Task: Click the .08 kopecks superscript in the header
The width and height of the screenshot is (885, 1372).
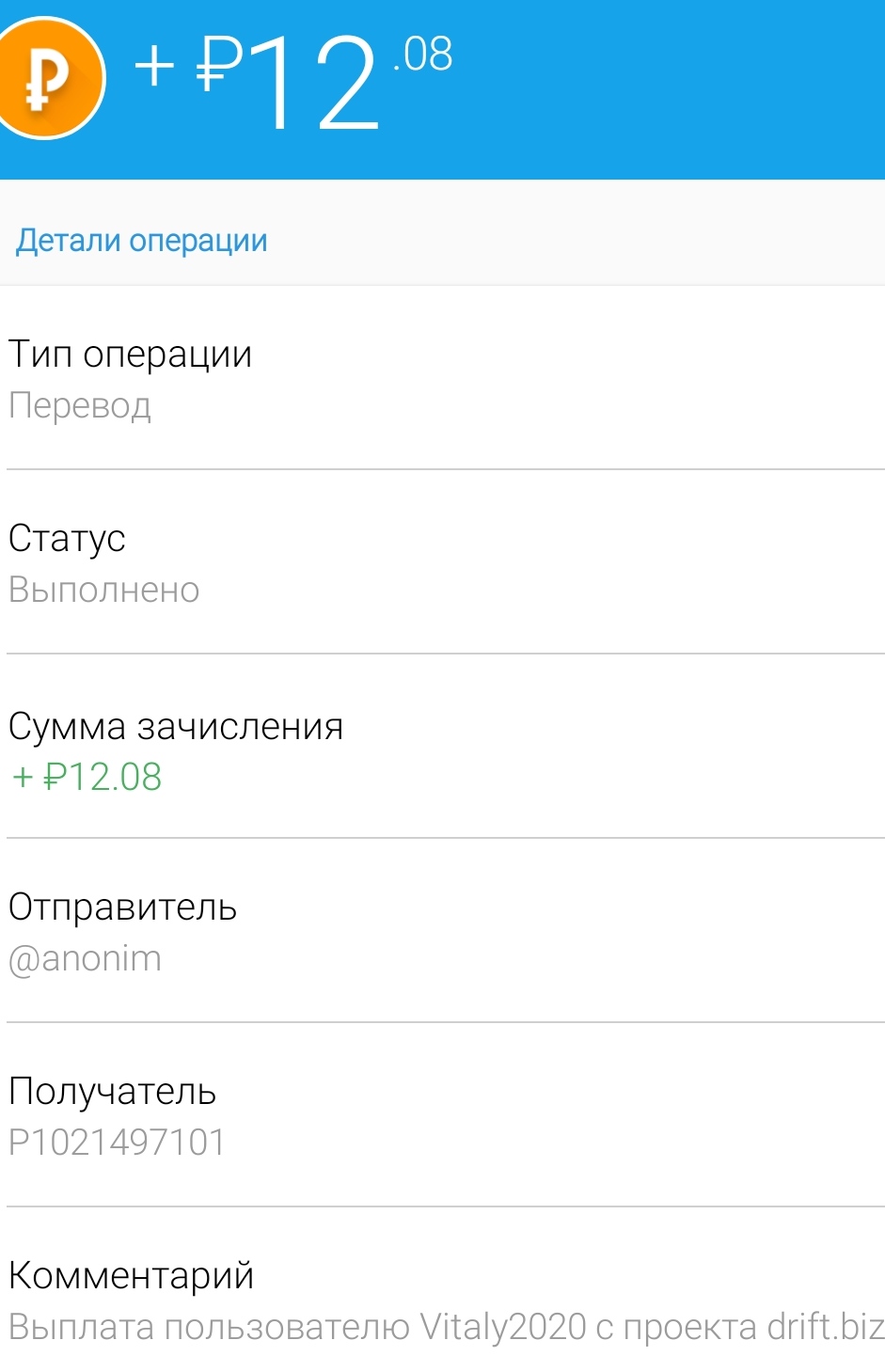Action: tap(423, 55)
